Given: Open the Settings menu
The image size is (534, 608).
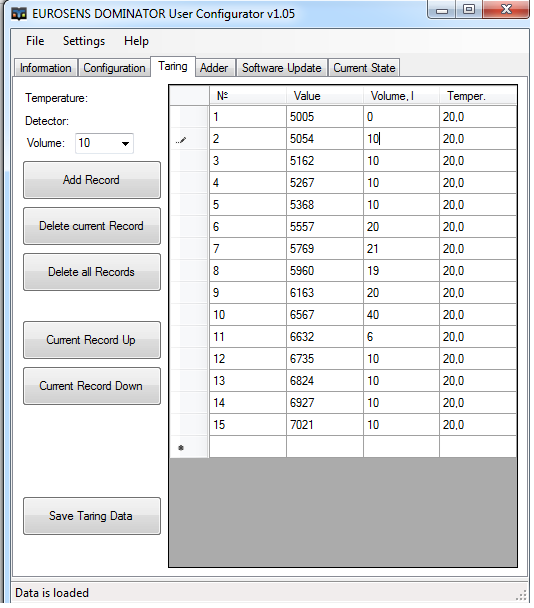Looking at the screenshot, I should (84, 41).
